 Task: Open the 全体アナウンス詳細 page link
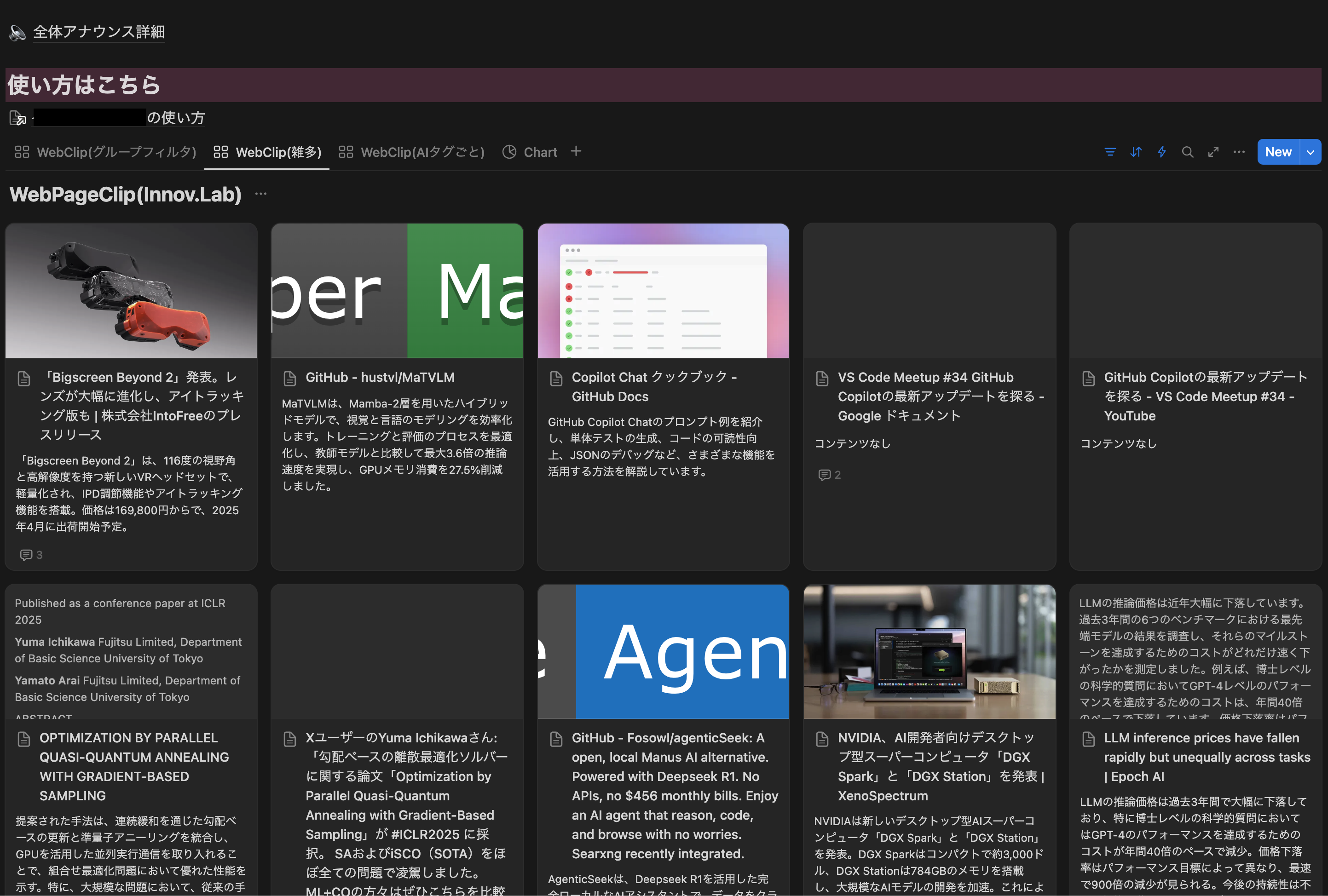[98, 32]
